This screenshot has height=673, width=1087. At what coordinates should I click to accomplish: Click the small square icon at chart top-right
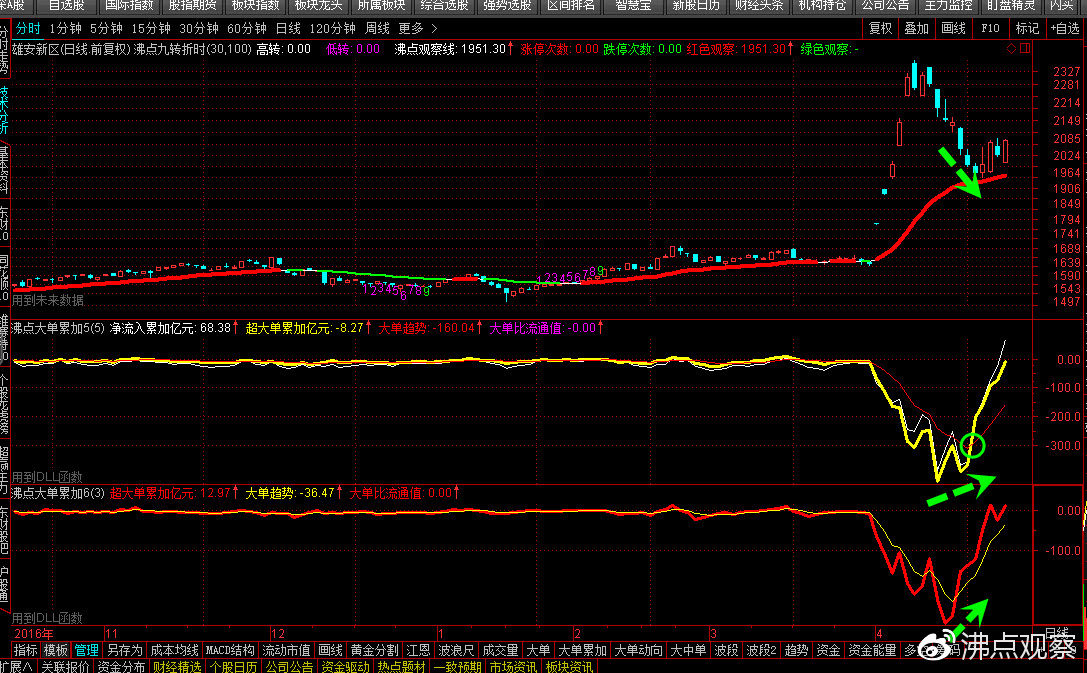pyautogui.click(x=1025, y=48)
